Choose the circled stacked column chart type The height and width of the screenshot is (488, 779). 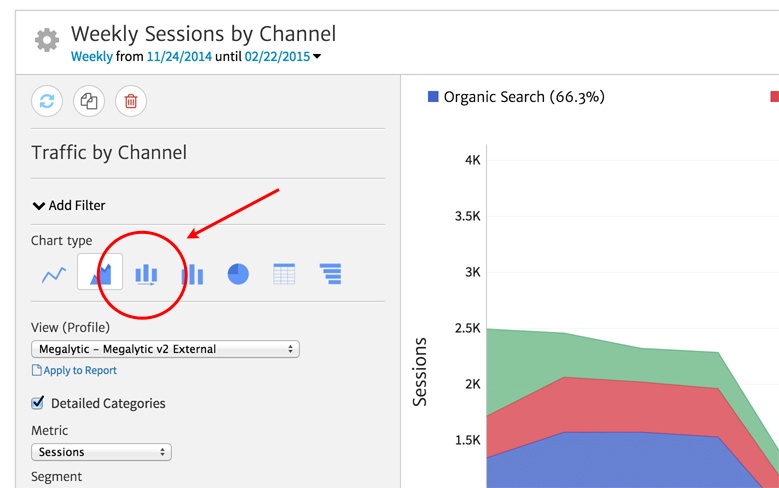(146, 273)
